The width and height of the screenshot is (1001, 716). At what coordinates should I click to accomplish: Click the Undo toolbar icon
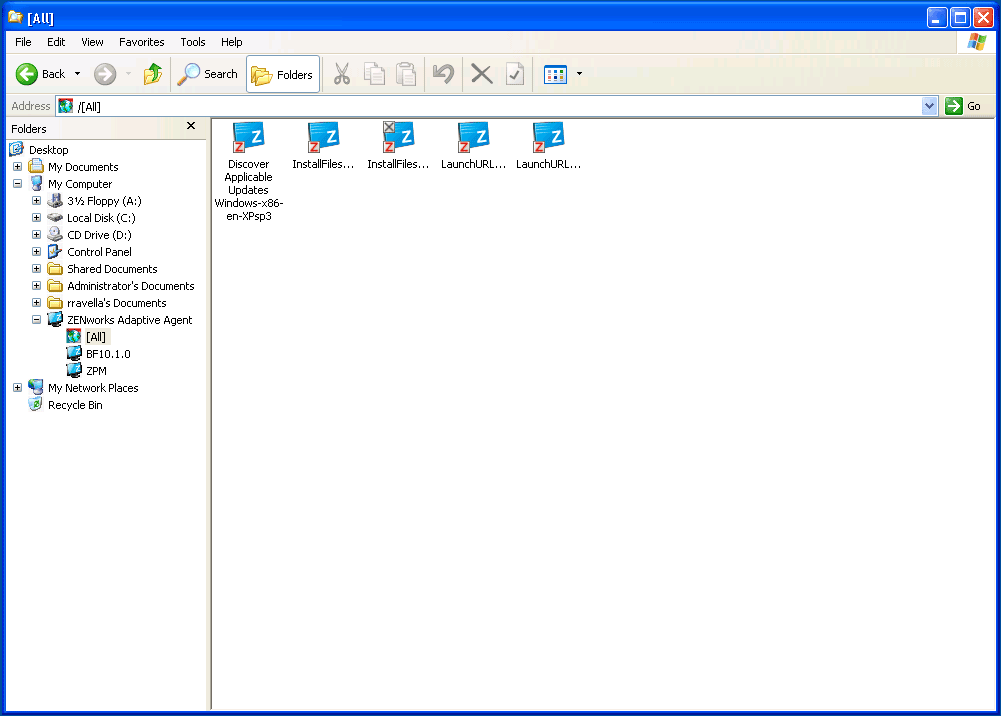click(x=443, y=74)
